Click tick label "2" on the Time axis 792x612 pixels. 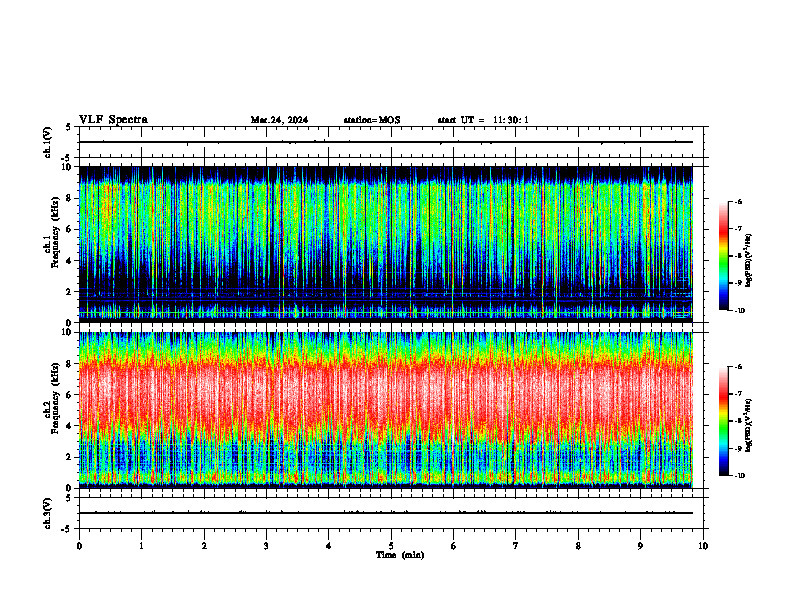(x=204, y=546)
